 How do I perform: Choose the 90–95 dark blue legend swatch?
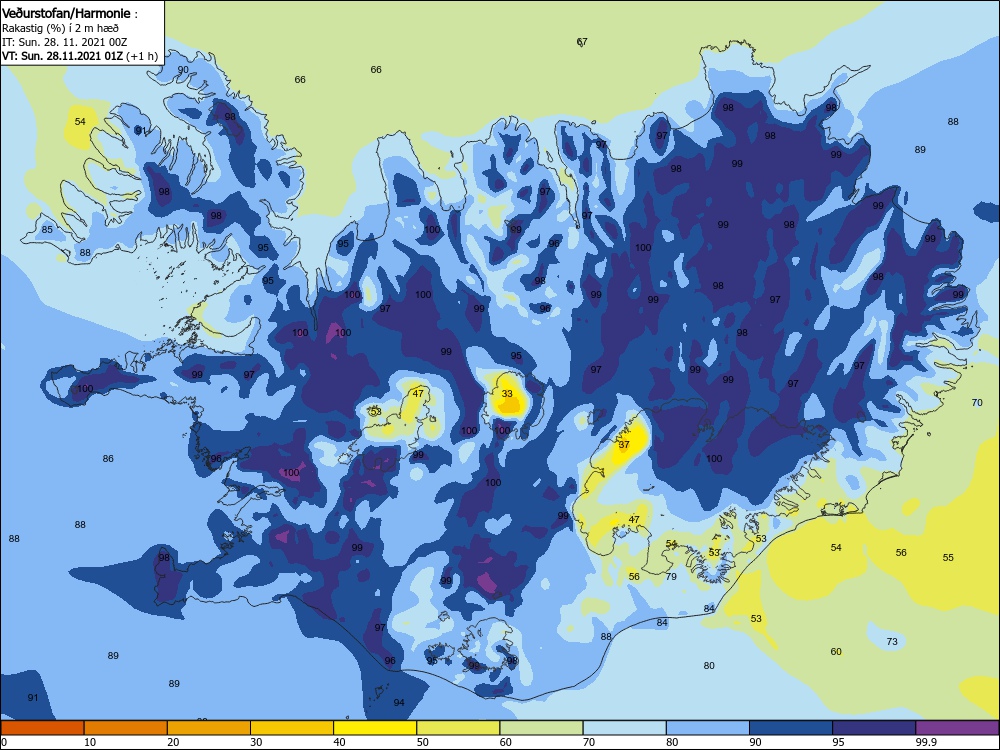point(791,728)
